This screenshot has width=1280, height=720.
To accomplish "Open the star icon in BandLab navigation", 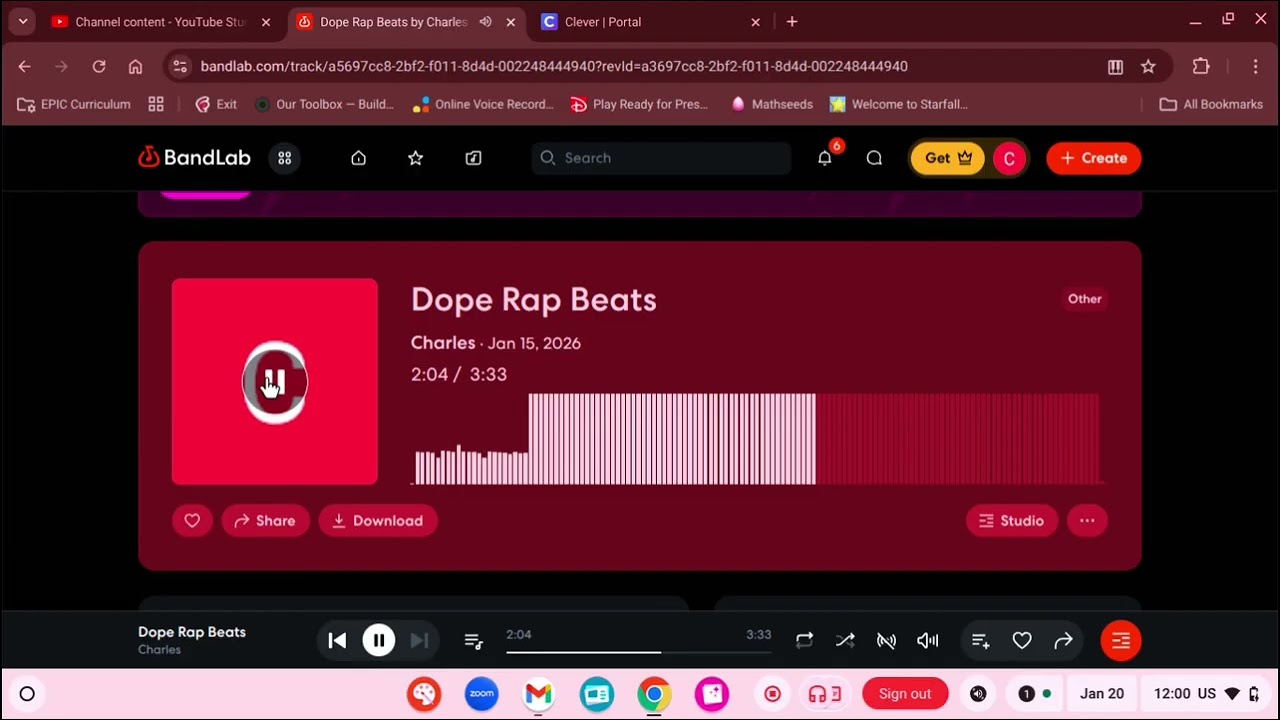I will [415, 158].
